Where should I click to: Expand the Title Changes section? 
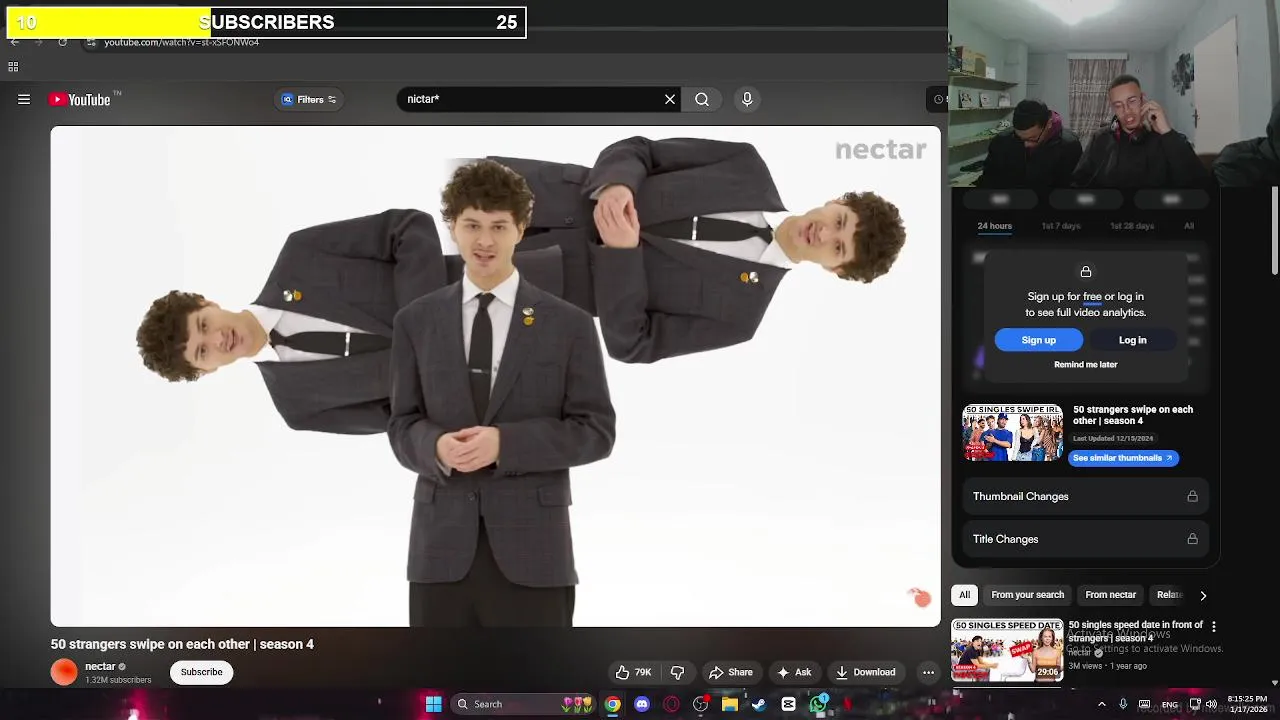pyautogui.click(x=1085, y=539)
